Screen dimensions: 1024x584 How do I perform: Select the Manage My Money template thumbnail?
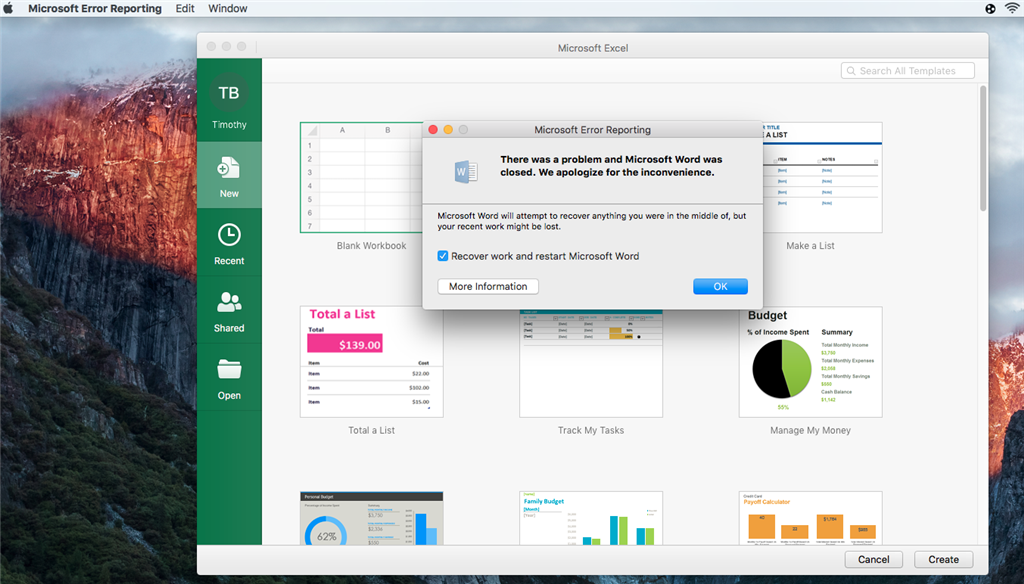(x=810, y=362)
